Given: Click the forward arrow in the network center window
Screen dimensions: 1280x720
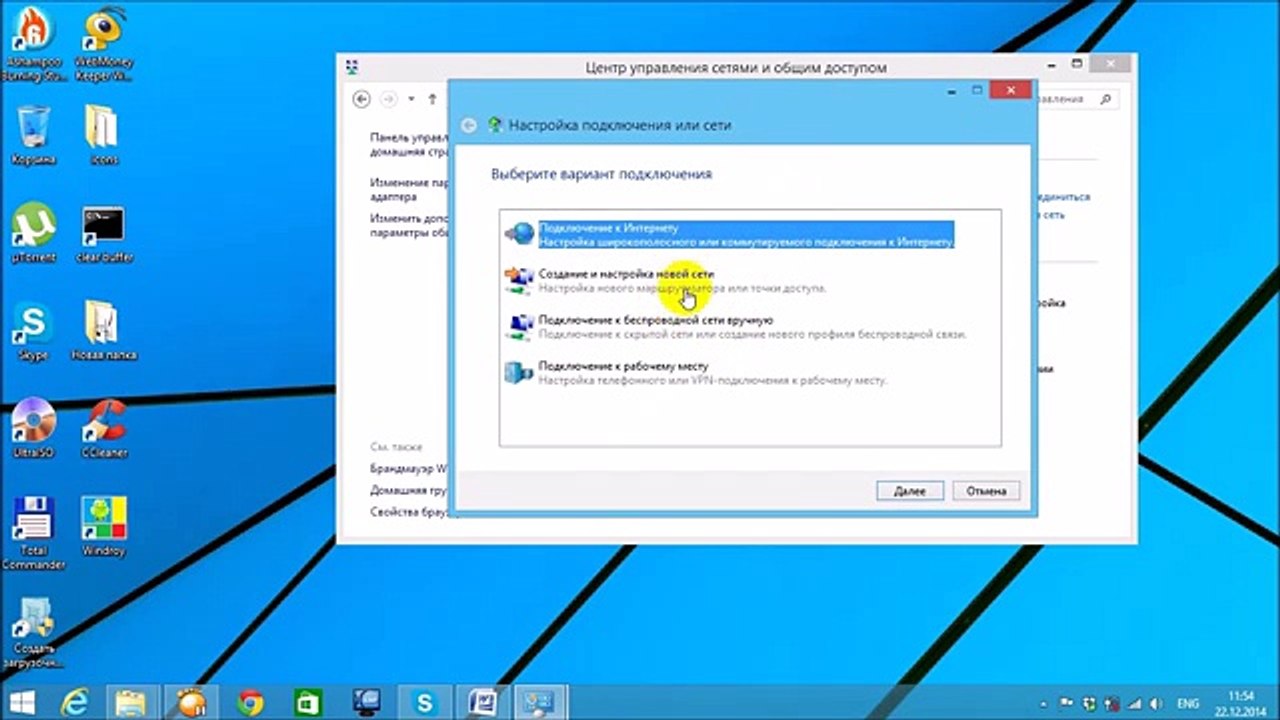Looking at the screenshot, I should [x=389, y=99].
